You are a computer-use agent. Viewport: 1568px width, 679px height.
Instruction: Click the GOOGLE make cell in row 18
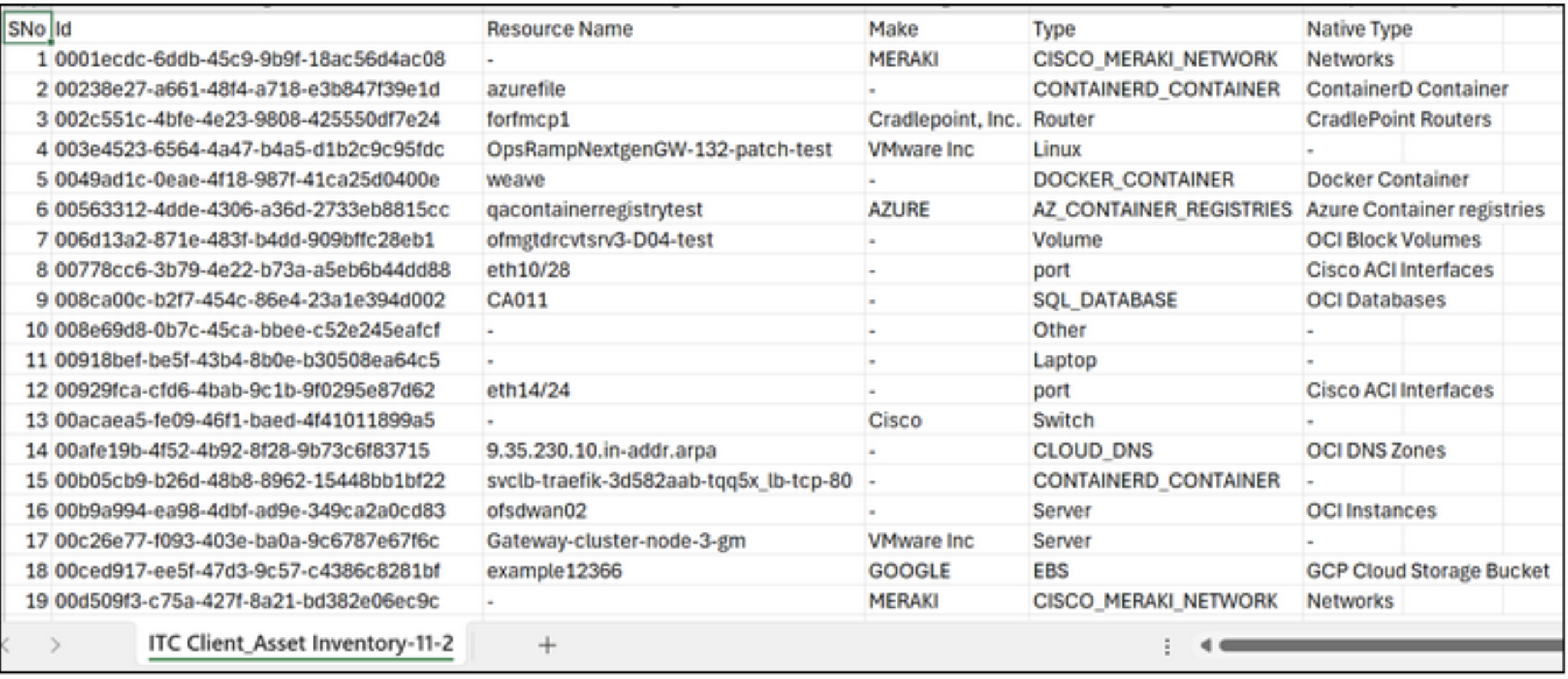(909, 571)
